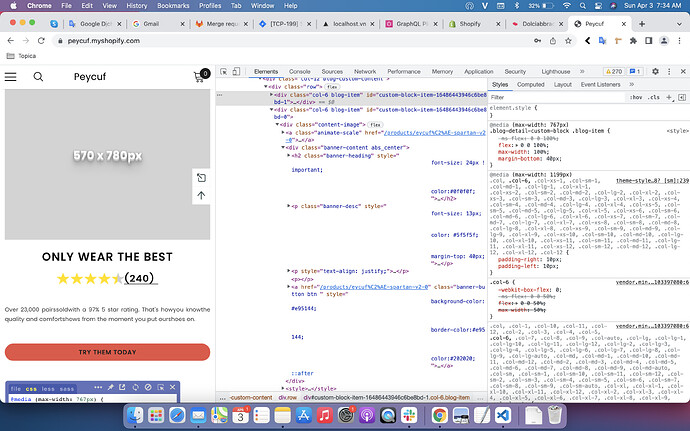The height and width of the screenshot is (431, 690).
Task: Reload the page in Chrome
Action: pyautogui.click(x=41, y=41)
